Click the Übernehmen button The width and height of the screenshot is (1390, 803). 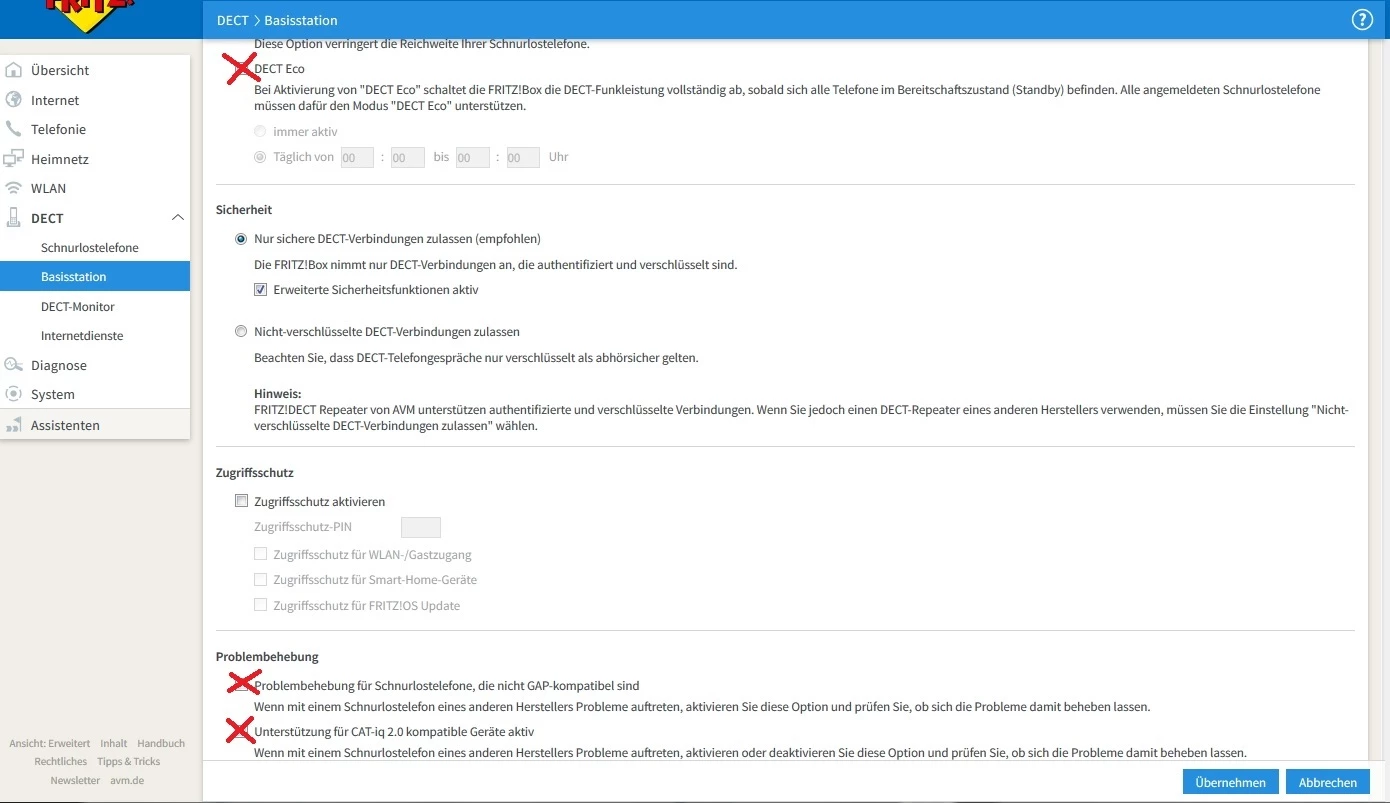point(1230,782)
